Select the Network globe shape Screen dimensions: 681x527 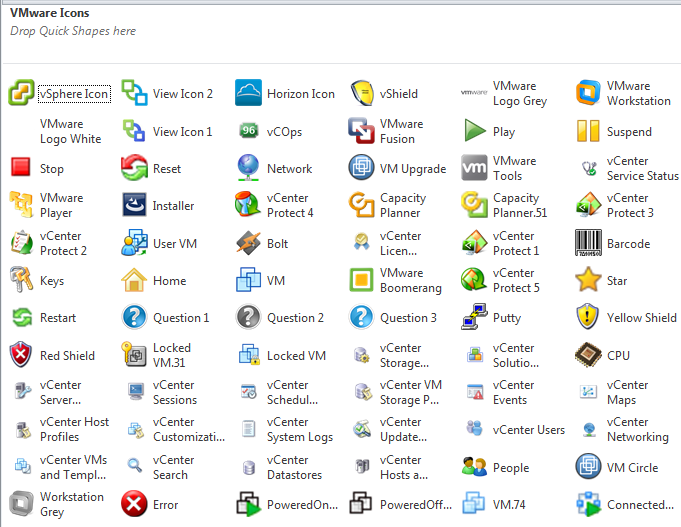point(248,168)
